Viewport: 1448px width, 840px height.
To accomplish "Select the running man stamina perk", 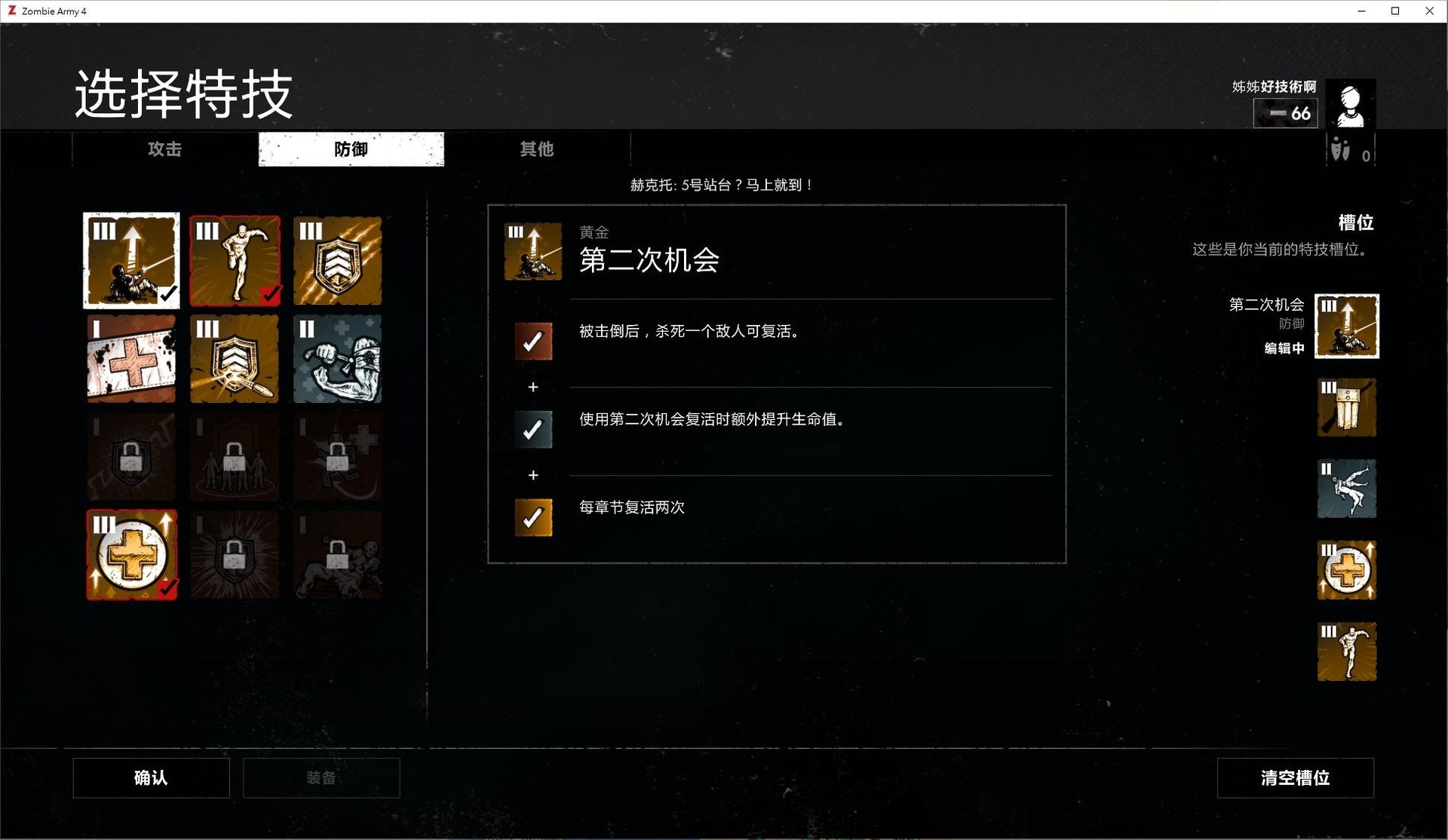I will 235,260.
